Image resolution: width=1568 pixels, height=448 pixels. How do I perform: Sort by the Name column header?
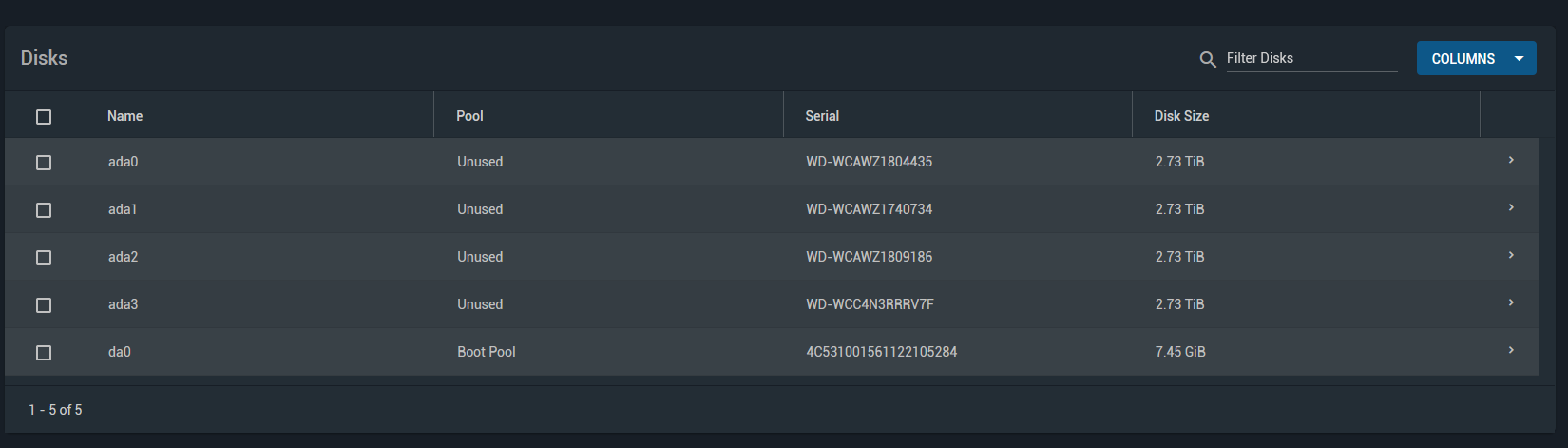124,116
